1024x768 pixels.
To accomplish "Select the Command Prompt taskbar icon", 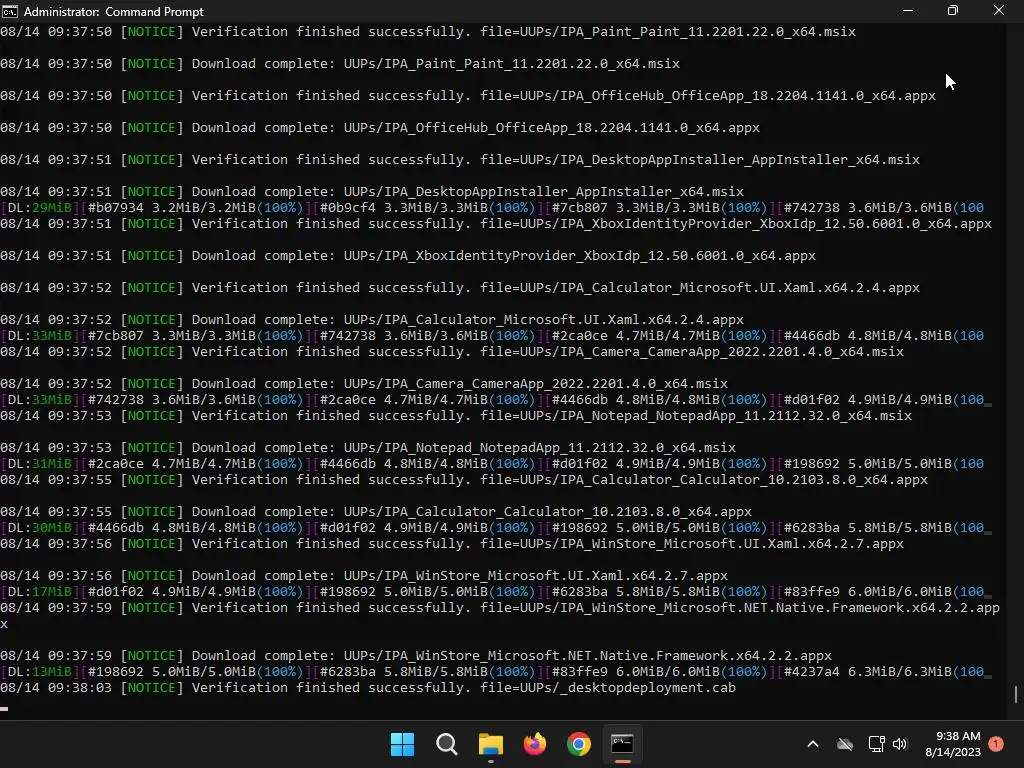I will pos(622,744).
